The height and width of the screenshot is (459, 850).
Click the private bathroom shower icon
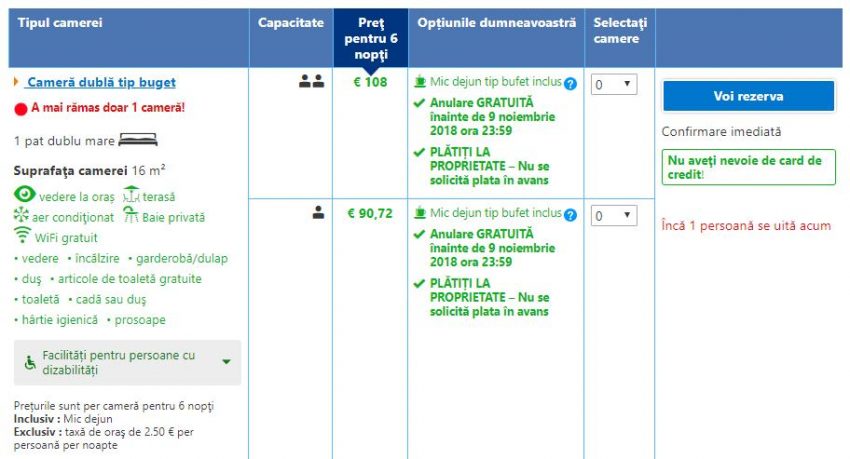130,216
